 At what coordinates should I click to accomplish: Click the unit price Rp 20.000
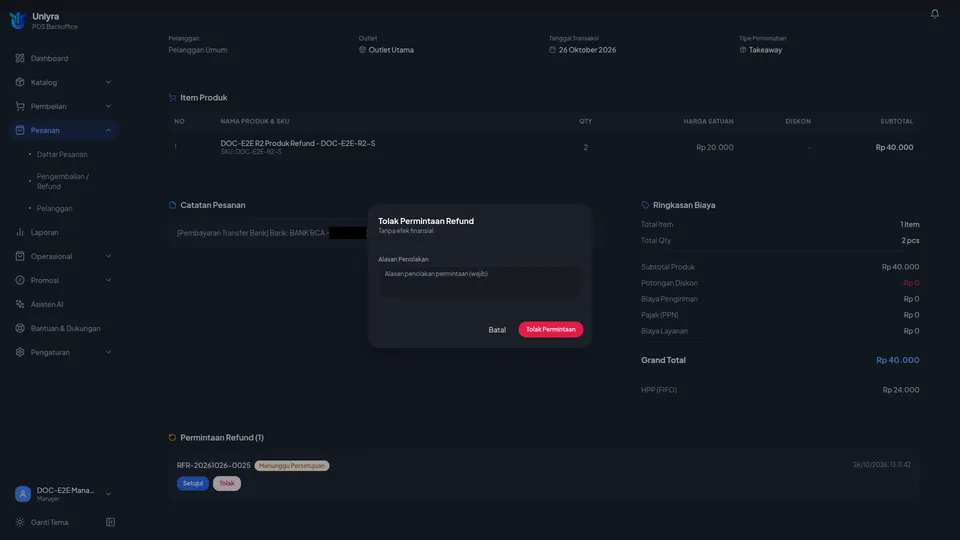coord(714,147)
